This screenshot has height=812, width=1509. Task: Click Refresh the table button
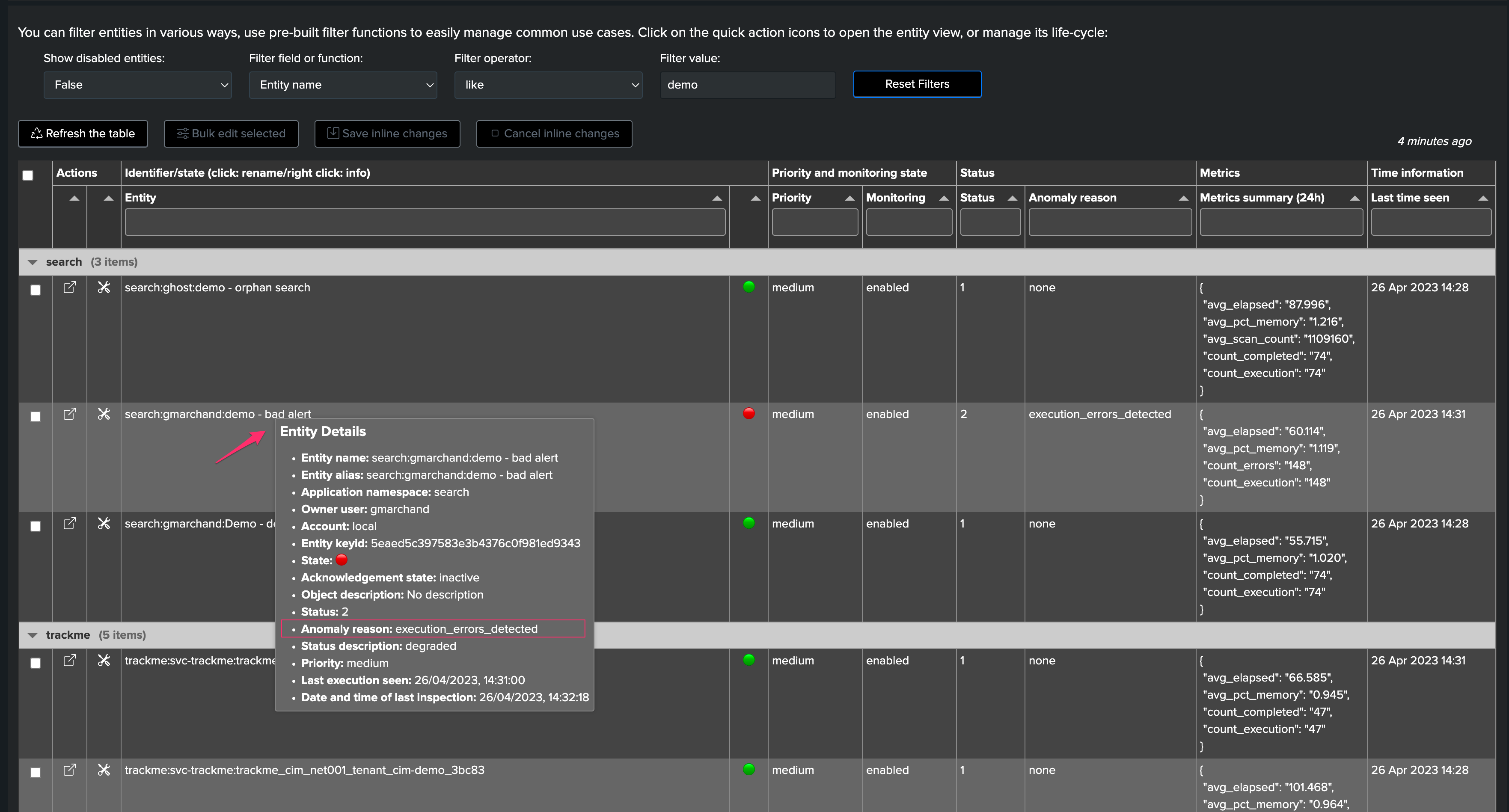[83, 133]
